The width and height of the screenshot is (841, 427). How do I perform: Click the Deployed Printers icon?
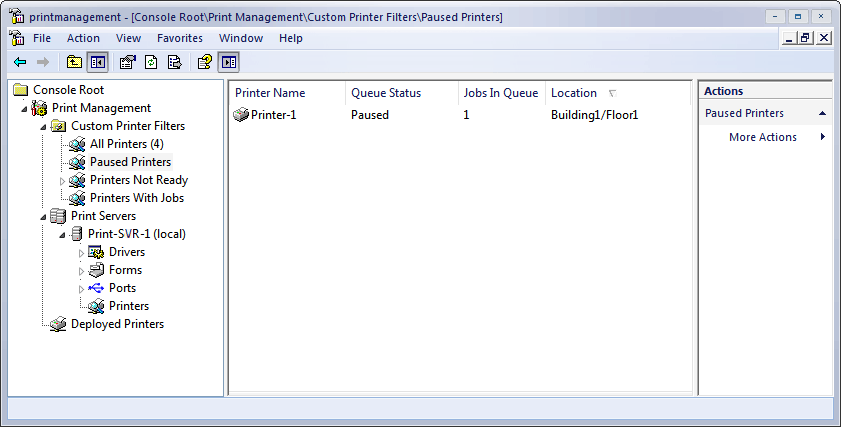click(58, 324)
